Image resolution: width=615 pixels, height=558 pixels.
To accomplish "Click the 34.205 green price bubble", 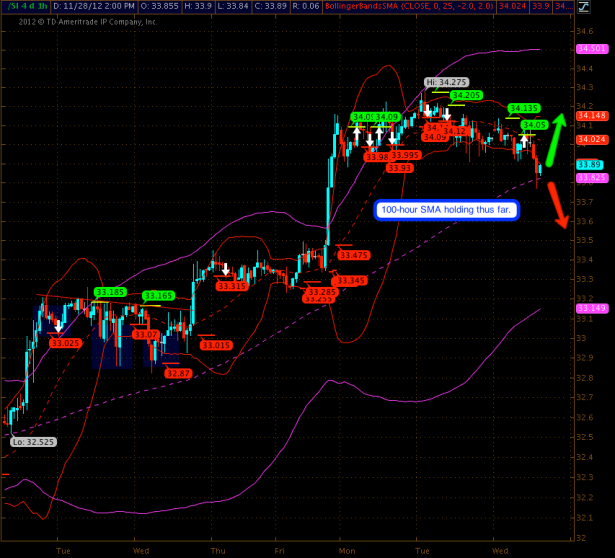I will (466, 96).
